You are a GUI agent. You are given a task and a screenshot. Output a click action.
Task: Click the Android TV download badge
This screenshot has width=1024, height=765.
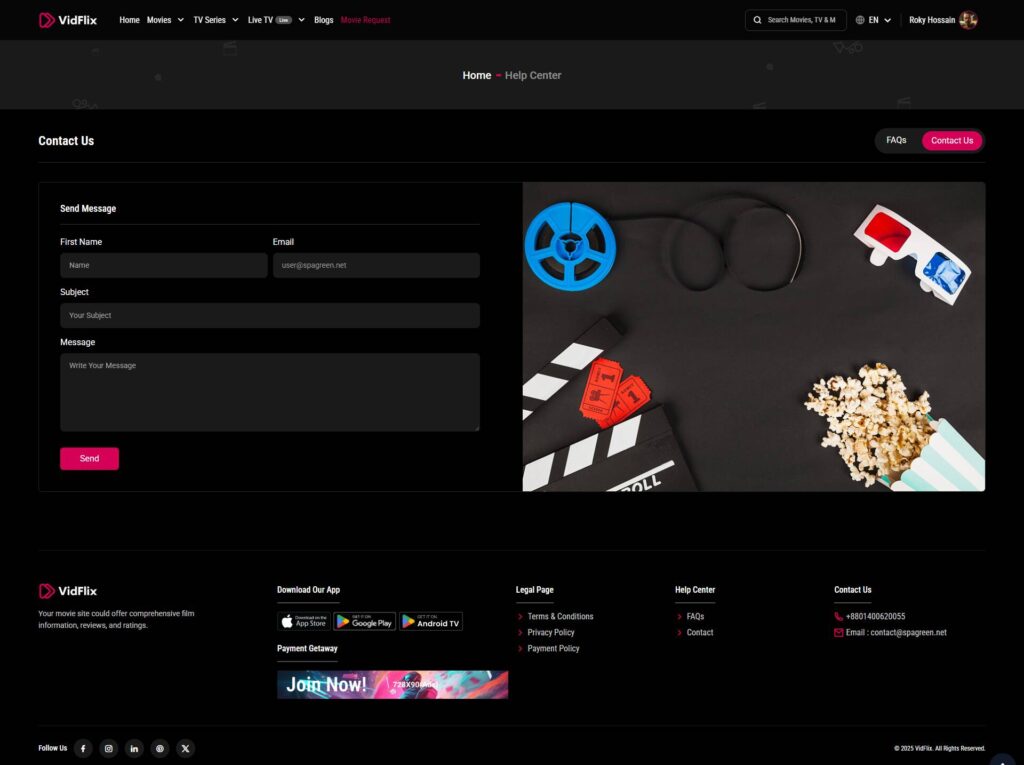click(431, 621)
